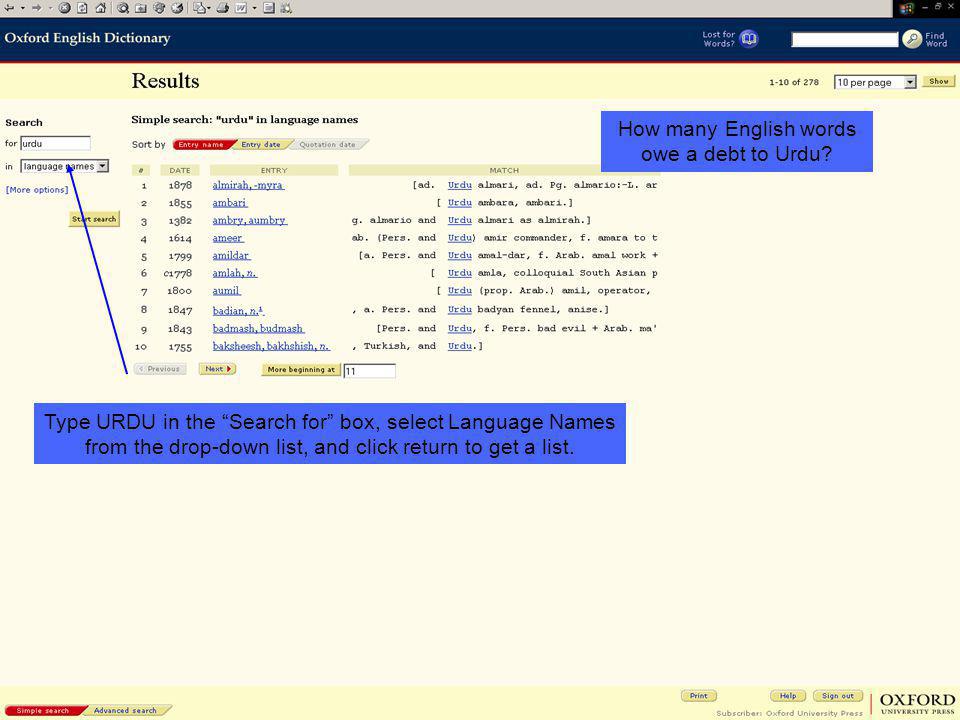This screenshot has width=960, height=720.
Task: Switch to Advanced search tab at bottom
Action: (126, 711)
